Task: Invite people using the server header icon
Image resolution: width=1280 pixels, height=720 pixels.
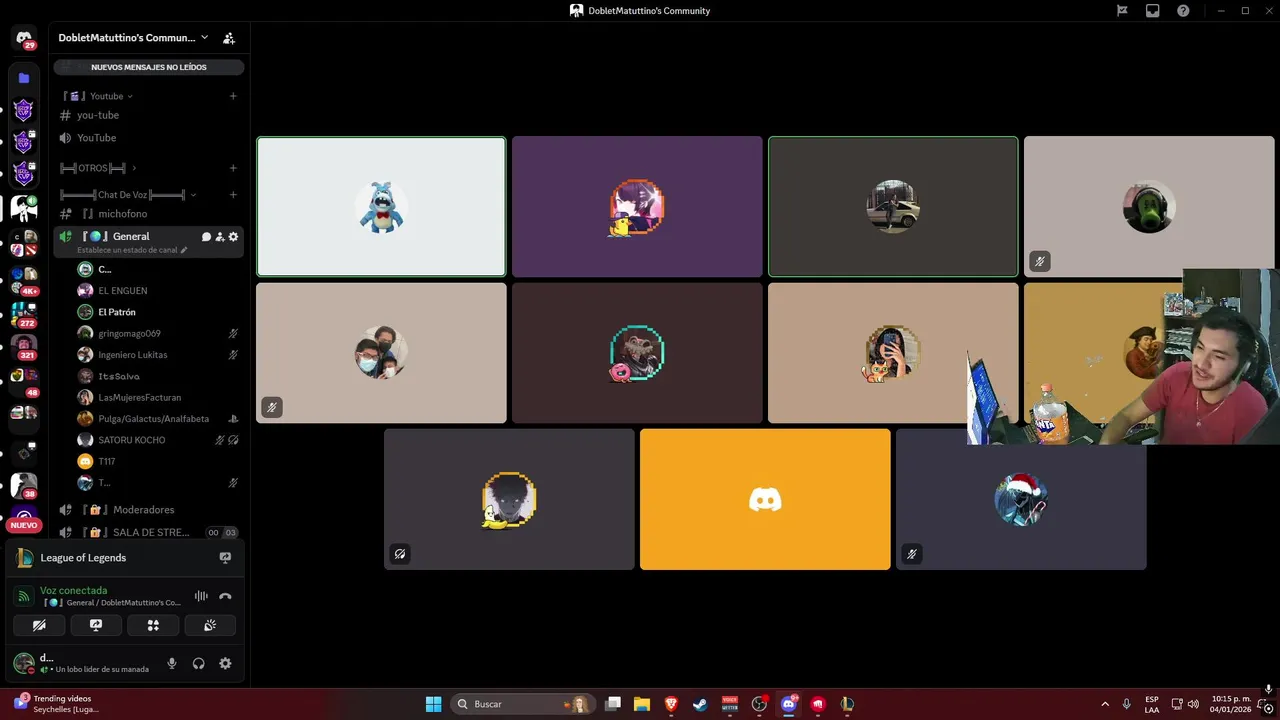Action: pyautogui.click(x=229, y=38)
